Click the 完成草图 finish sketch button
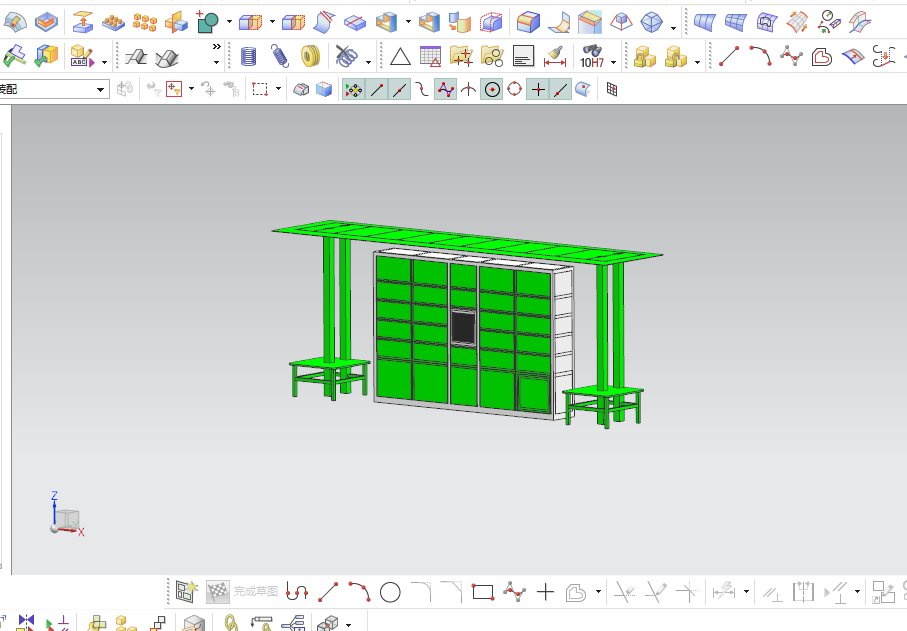The height and width of the screenshot is (631, 907). (242, 592)
